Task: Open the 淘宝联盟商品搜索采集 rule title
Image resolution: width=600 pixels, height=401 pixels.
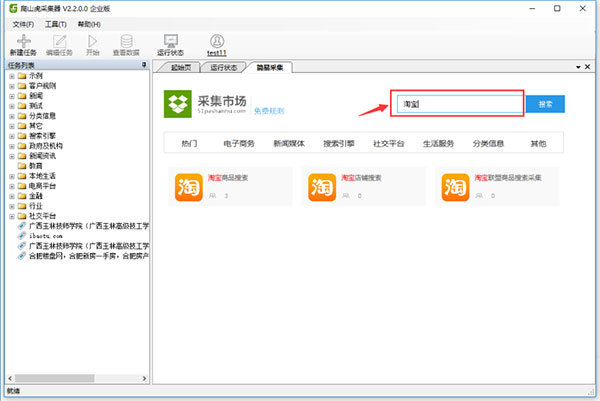Action: pyautogui.click(x=508, y=178)
